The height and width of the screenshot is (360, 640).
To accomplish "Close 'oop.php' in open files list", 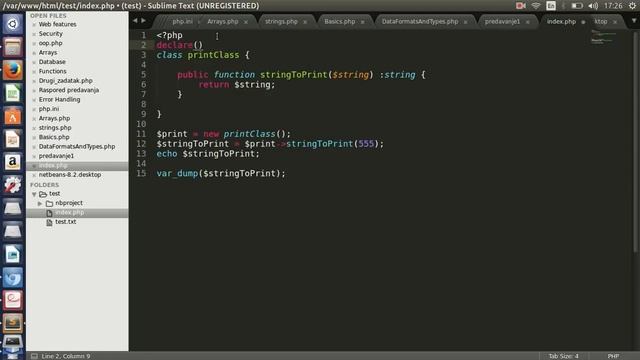I will coord(34,43).
